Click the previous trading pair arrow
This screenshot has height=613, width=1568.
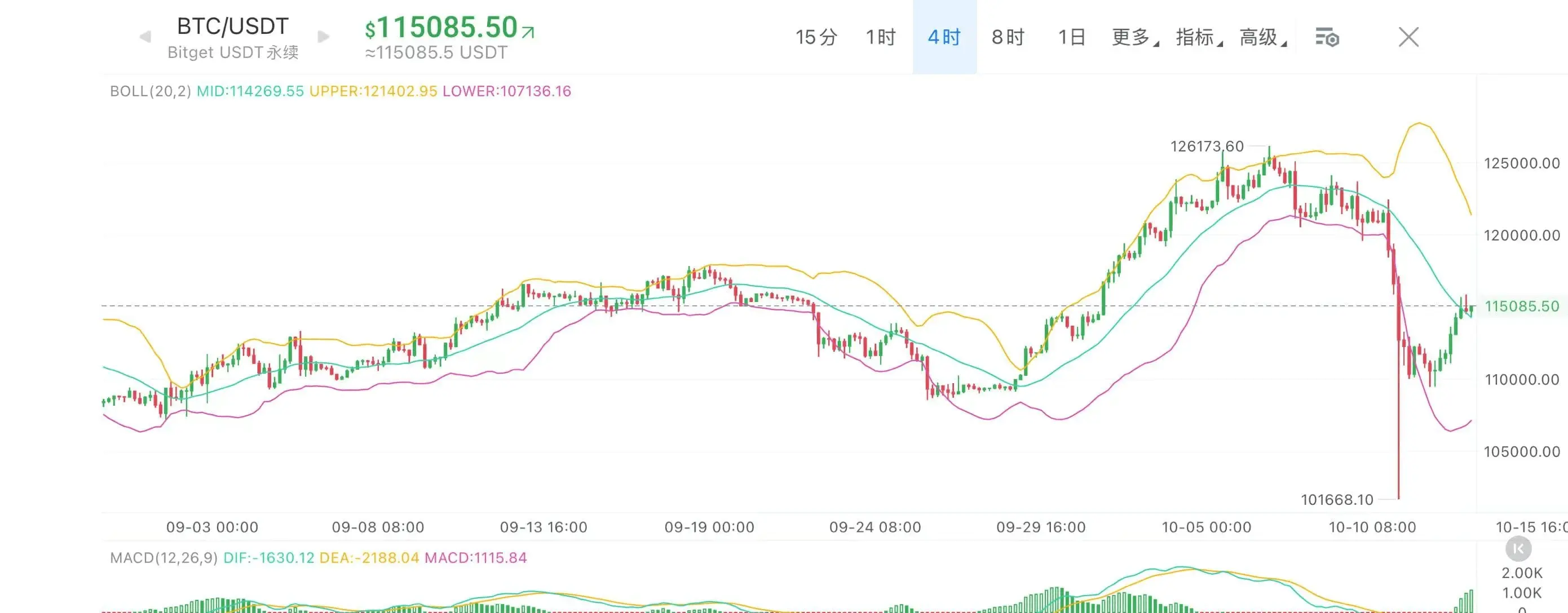(145, 37)
